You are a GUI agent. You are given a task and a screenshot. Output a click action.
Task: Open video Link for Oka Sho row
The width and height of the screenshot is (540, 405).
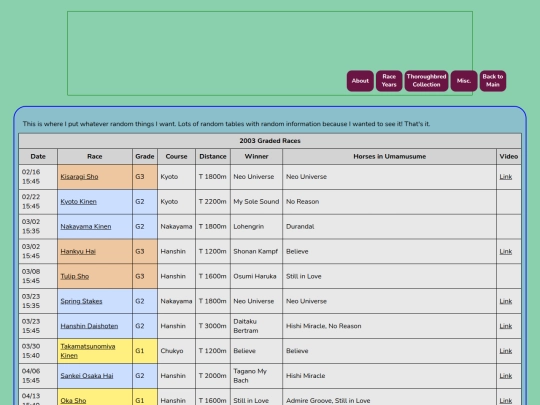(506, 401)
